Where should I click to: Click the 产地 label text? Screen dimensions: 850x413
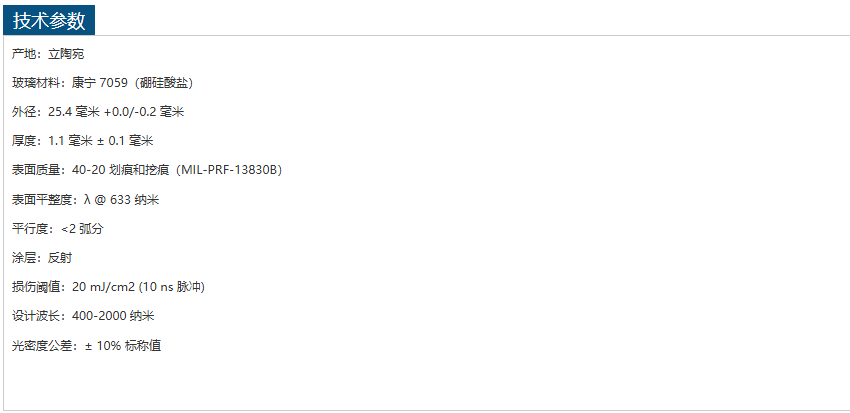pyautogui.click(x=24, y=53)
